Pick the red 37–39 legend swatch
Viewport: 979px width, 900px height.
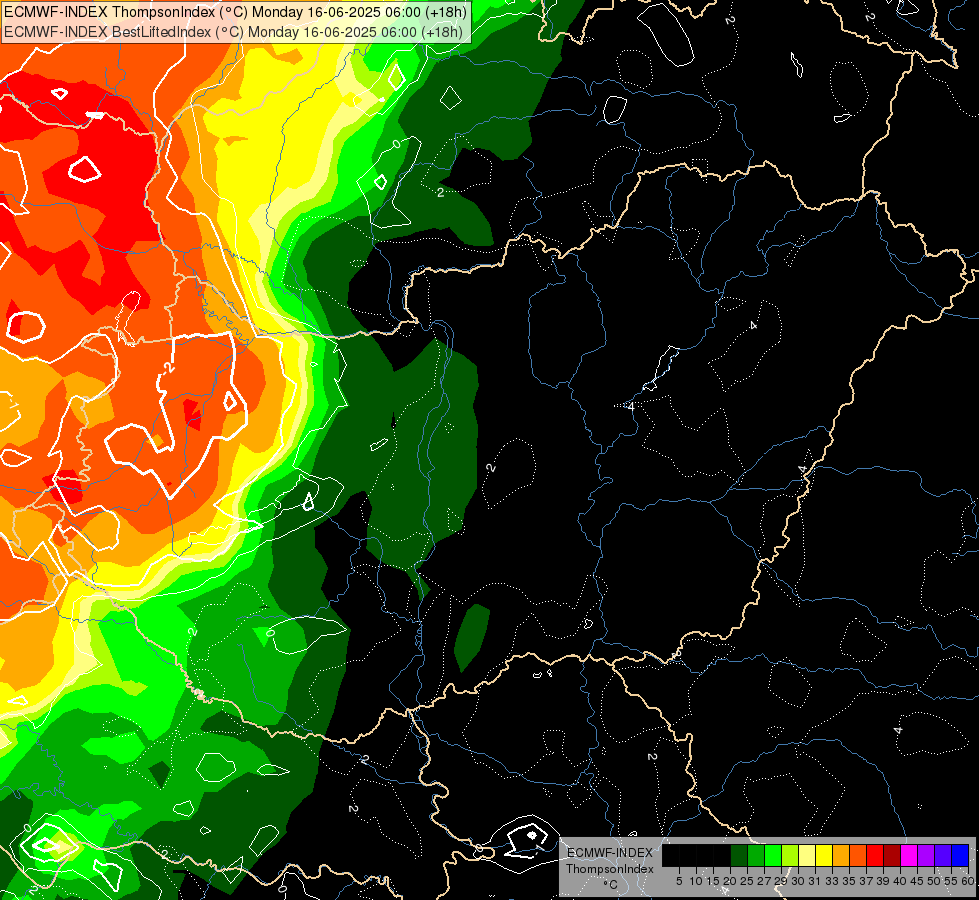875,855
